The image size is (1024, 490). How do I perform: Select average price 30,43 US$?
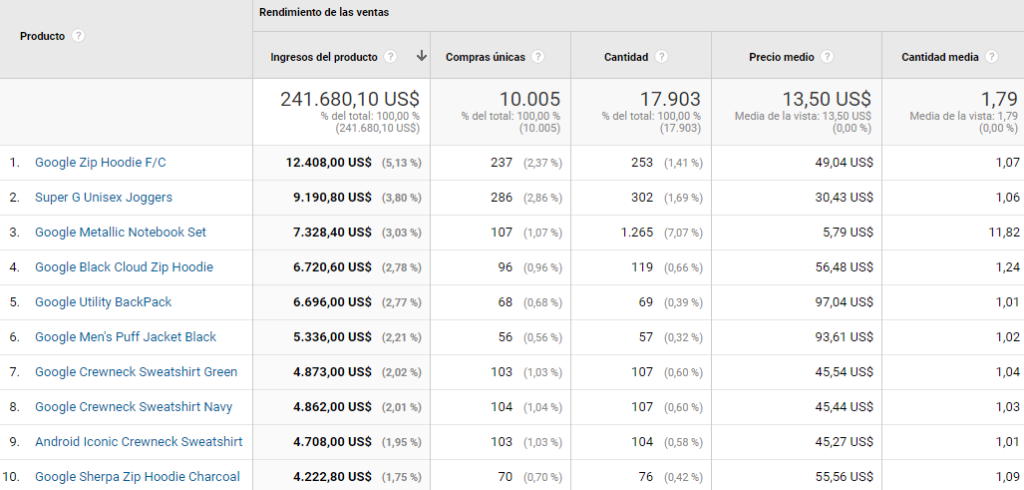844,197
